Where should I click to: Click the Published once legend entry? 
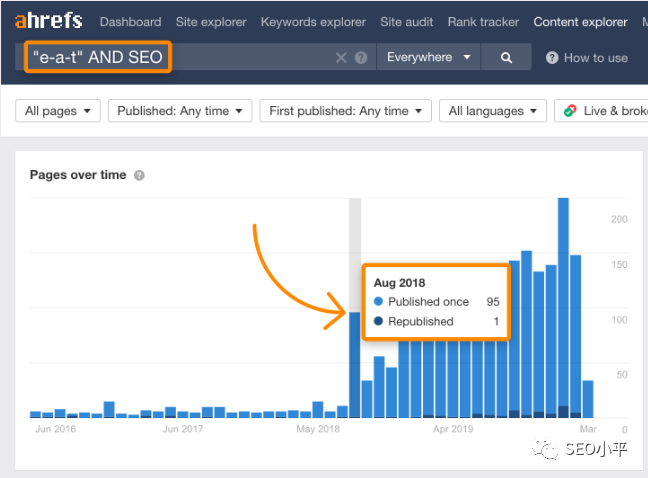[428, 302]
